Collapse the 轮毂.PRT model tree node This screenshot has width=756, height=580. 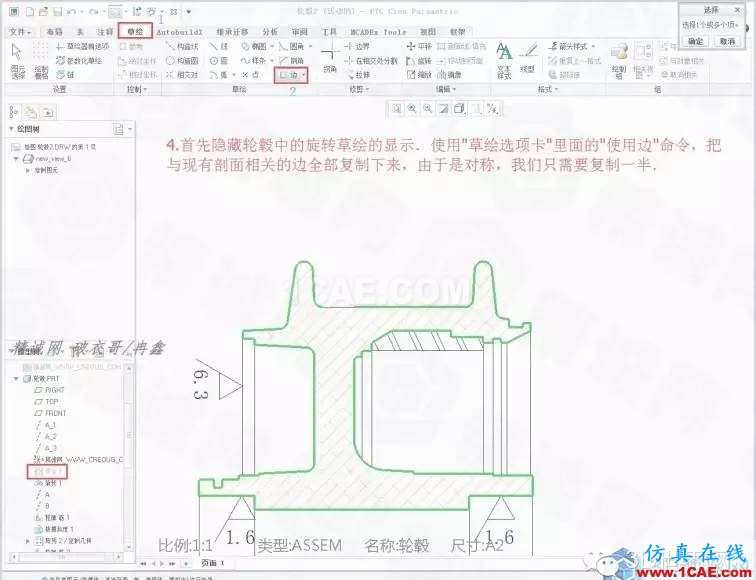coord(16,378)
